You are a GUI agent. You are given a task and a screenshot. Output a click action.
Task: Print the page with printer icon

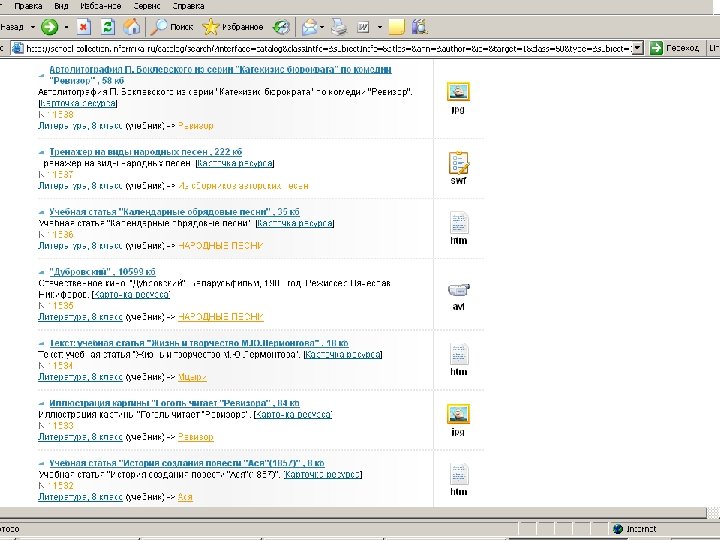(339, 27)
